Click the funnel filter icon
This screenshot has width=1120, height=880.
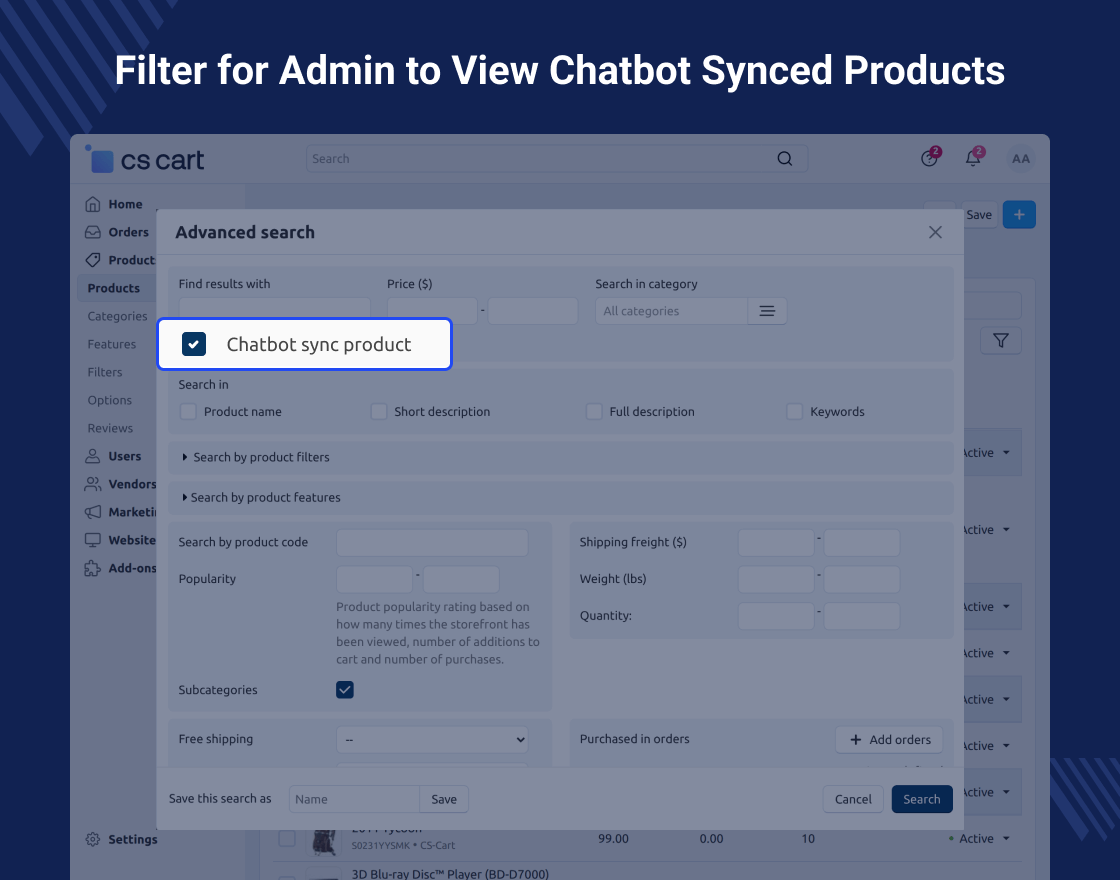click(x=1000, y=341)
